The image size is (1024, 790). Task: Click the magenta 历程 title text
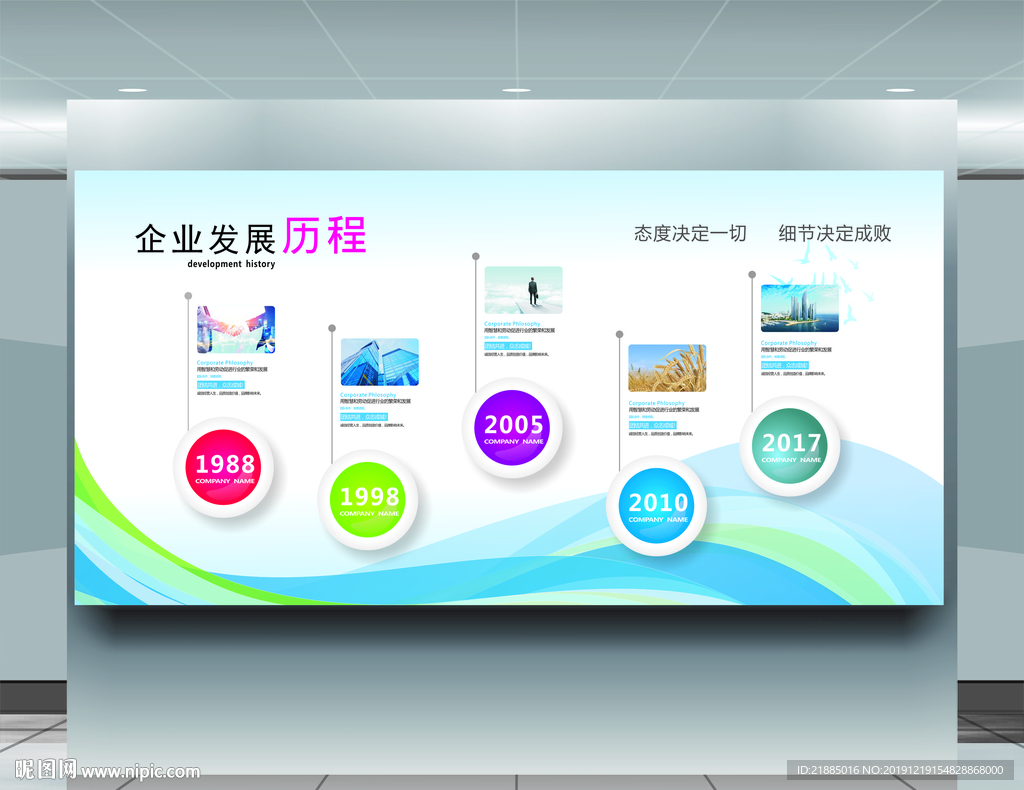click(325, 236)
